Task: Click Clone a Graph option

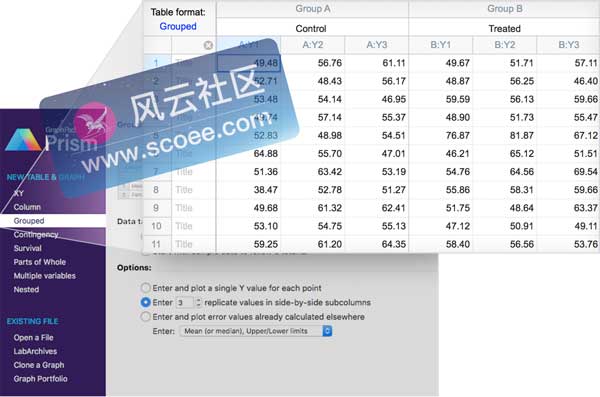Action: click(39, 365)
